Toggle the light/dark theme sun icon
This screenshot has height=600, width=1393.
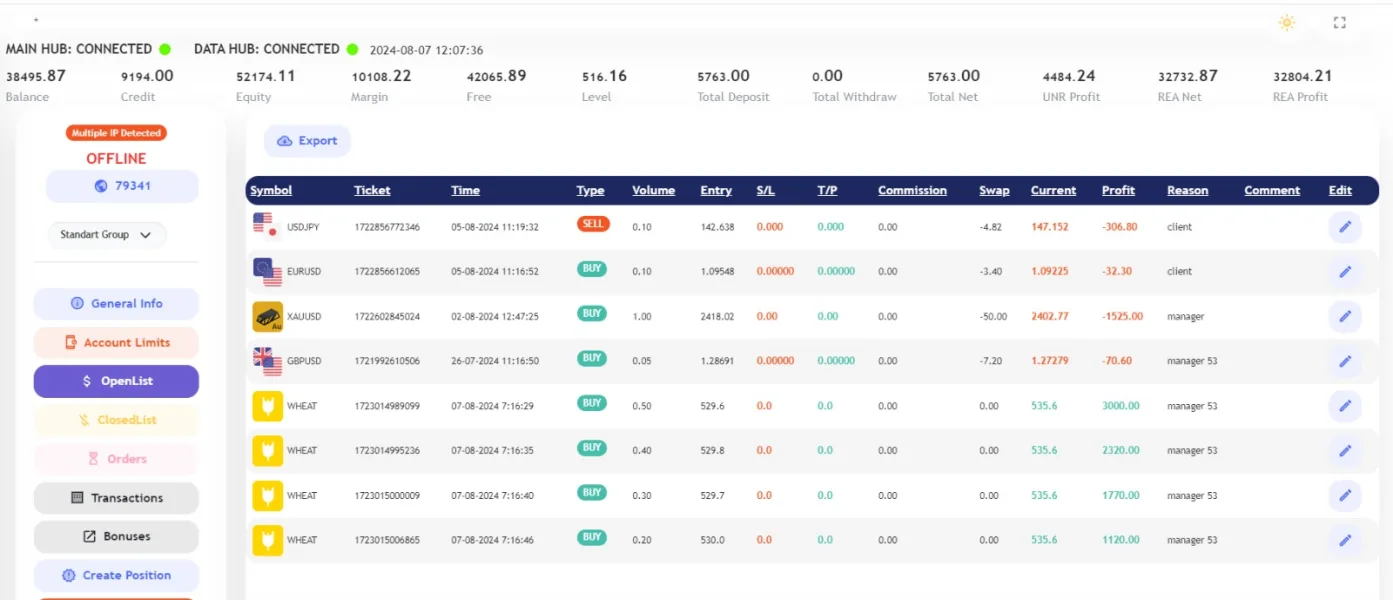(1286, 23)
